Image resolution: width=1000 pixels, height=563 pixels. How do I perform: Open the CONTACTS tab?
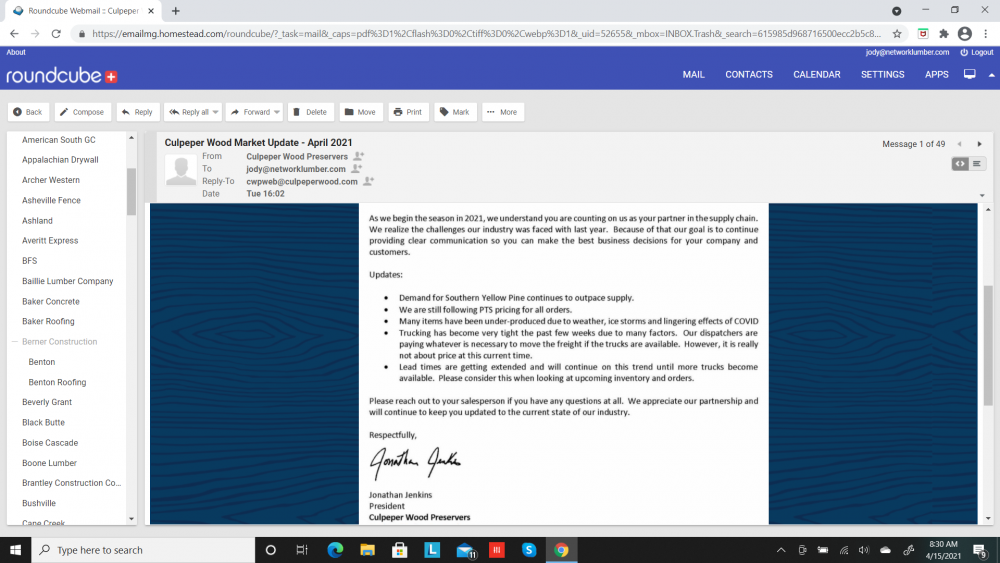[x=748, y=75]
